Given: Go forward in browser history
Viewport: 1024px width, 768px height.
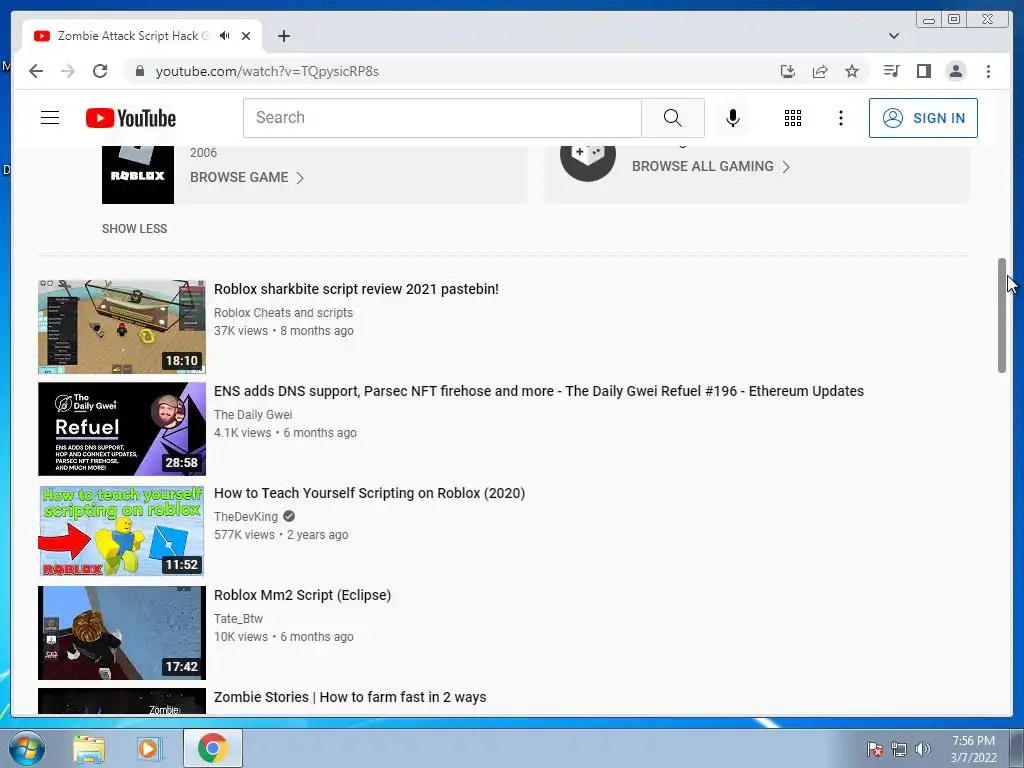Looking at the screenshot, I should (x=68, y=71).
